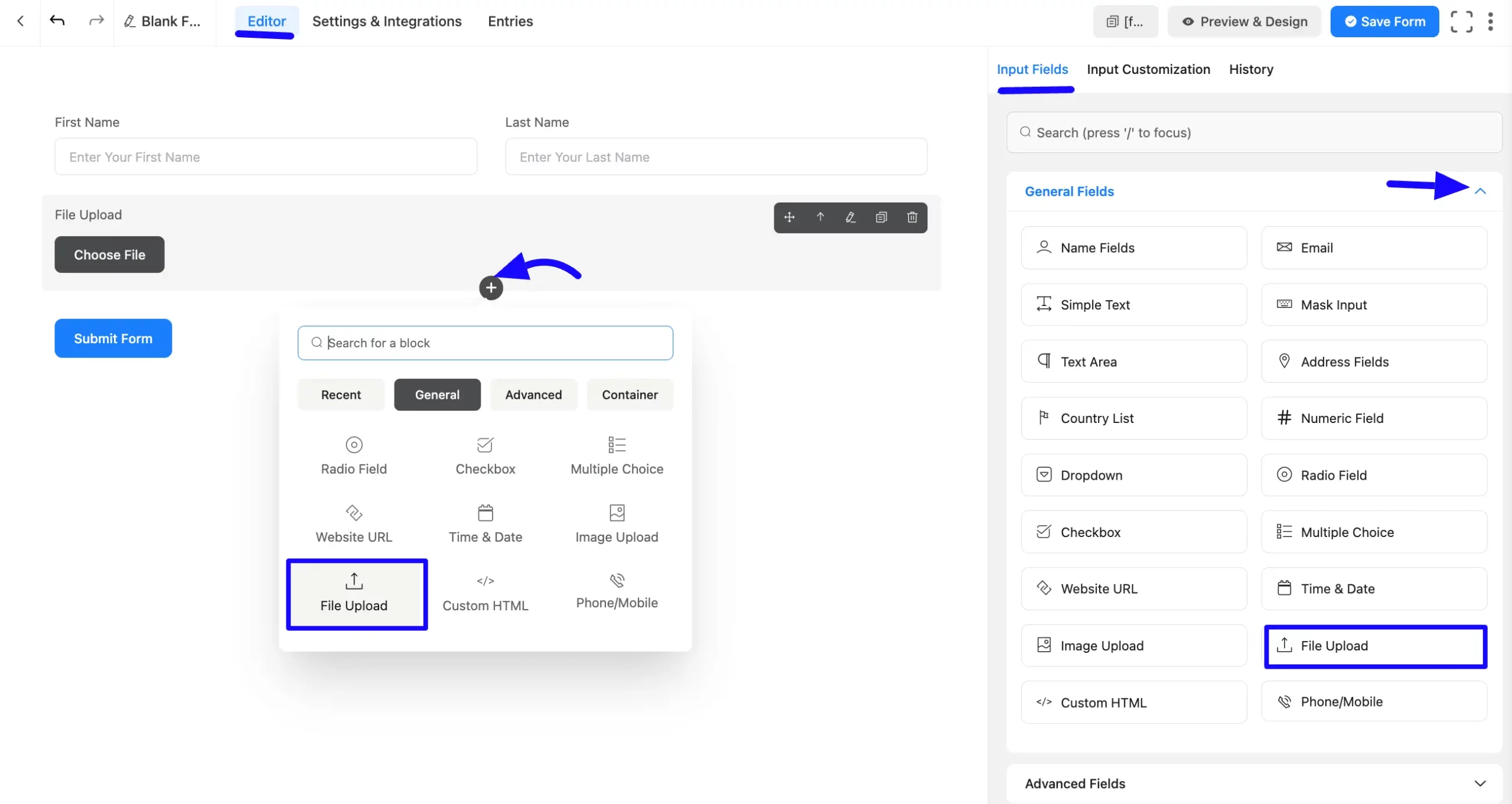Expand the Advanced Fields section
Screen dimensions: 1512x804
pos(1480,783)
